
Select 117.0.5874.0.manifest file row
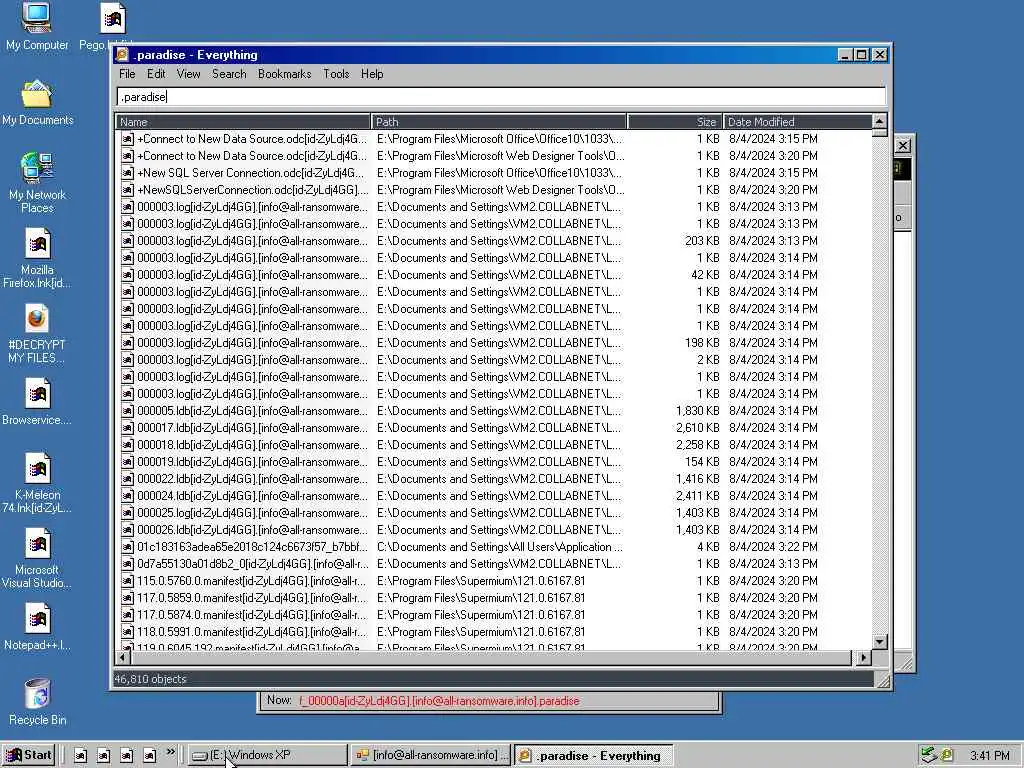(494, 615)
